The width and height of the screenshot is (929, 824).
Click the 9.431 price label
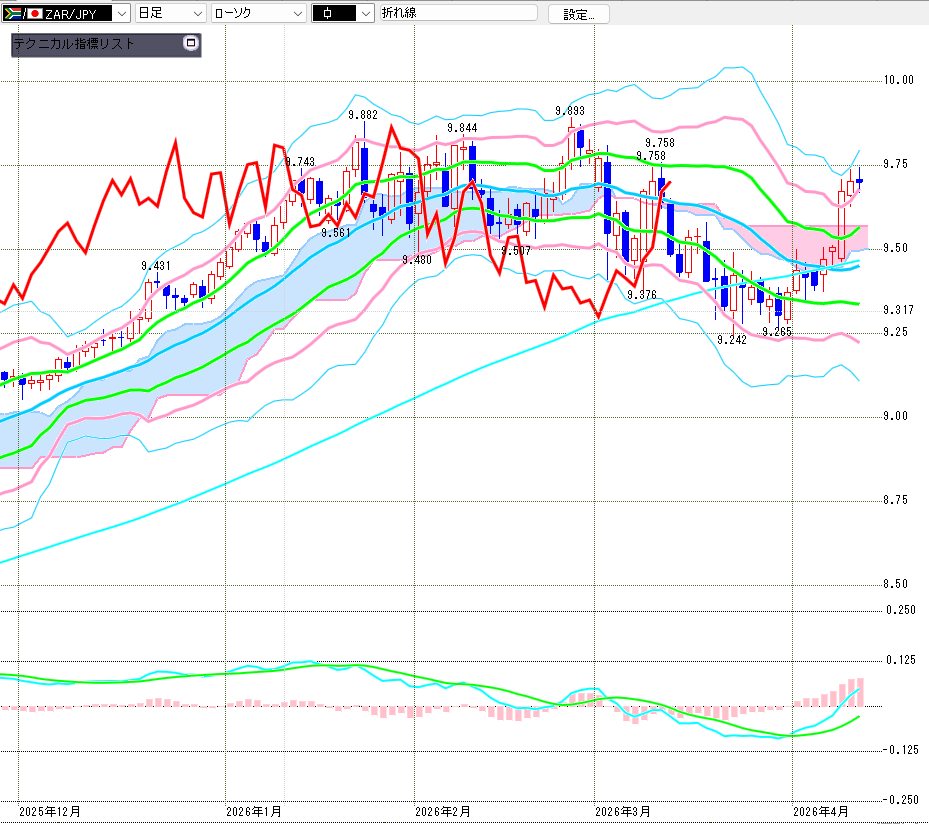coord(156,266)
